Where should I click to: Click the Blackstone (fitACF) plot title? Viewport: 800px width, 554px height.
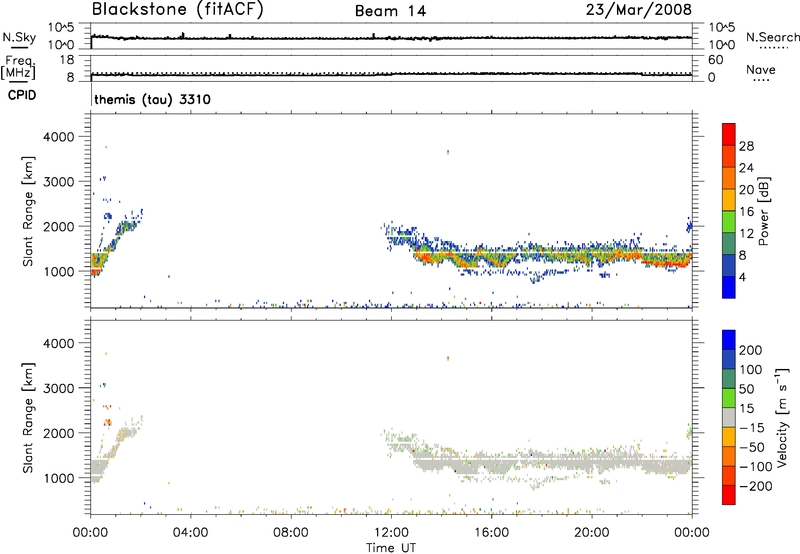coord(178,10)
